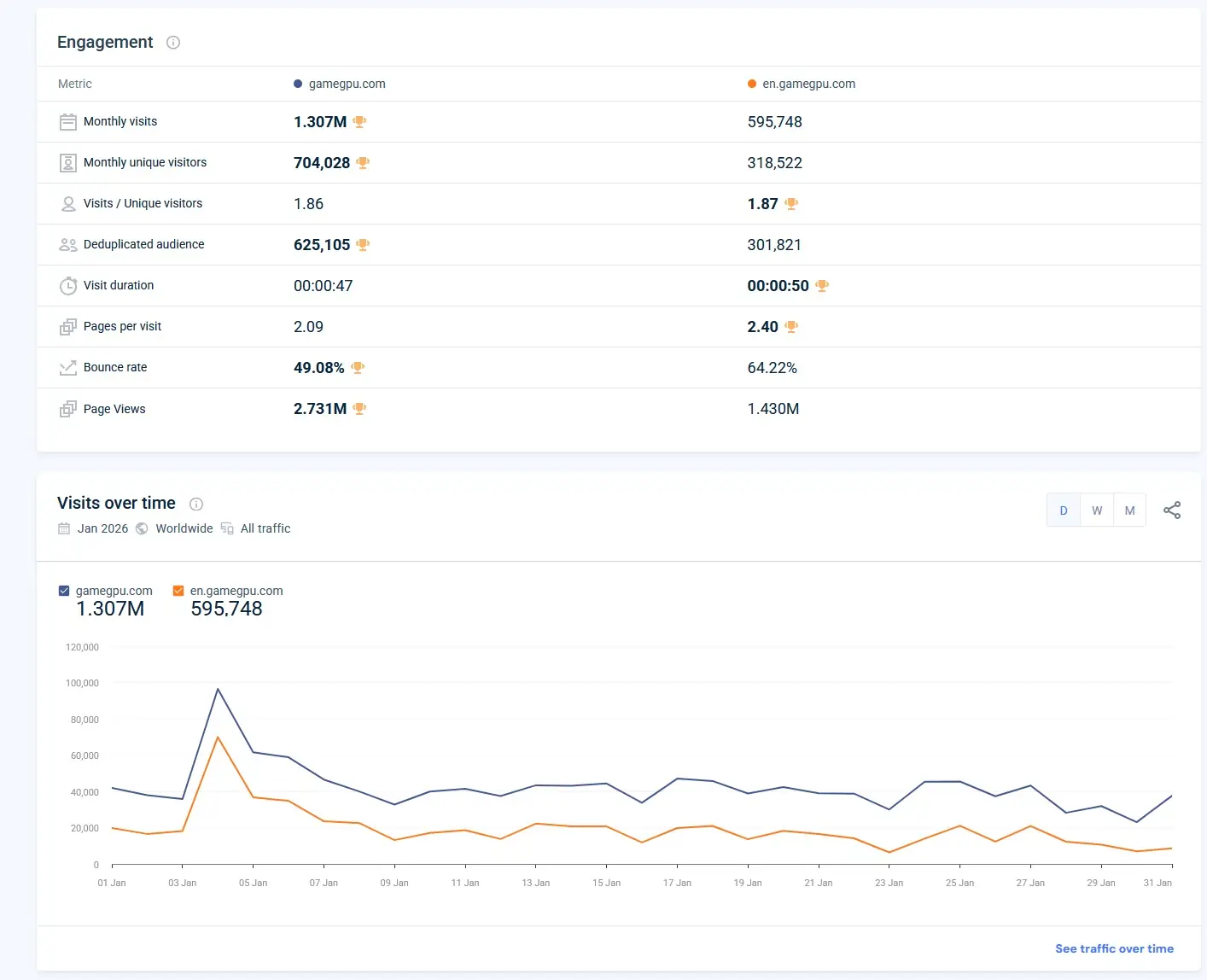Click the Pages per visit icon
The height and width of the screenshot is (980, 1207).
pos(68,327)
